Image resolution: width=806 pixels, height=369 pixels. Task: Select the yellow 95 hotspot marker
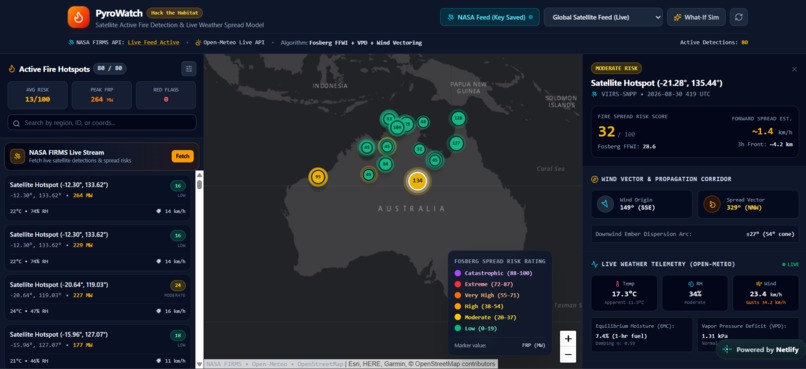pos(318,177)
